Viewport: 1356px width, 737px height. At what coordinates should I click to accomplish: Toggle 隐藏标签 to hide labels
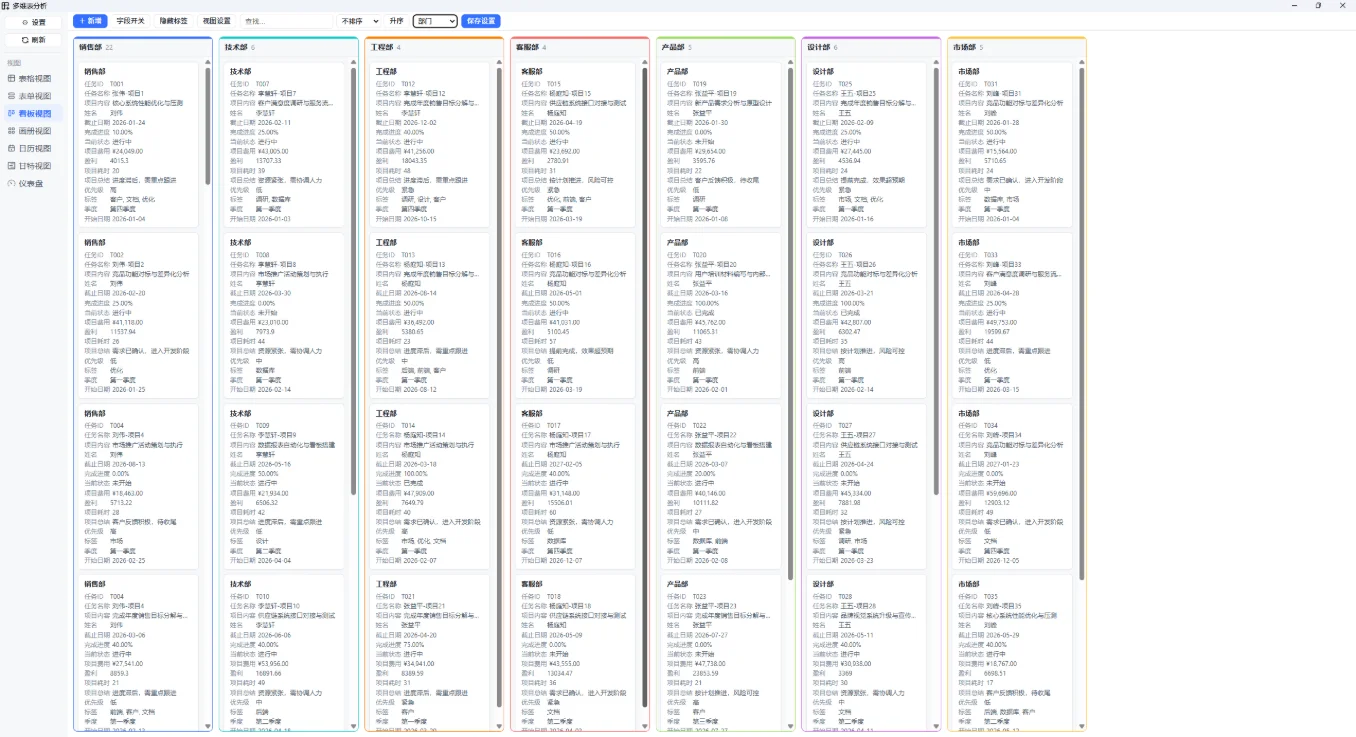tap(173, 21)
